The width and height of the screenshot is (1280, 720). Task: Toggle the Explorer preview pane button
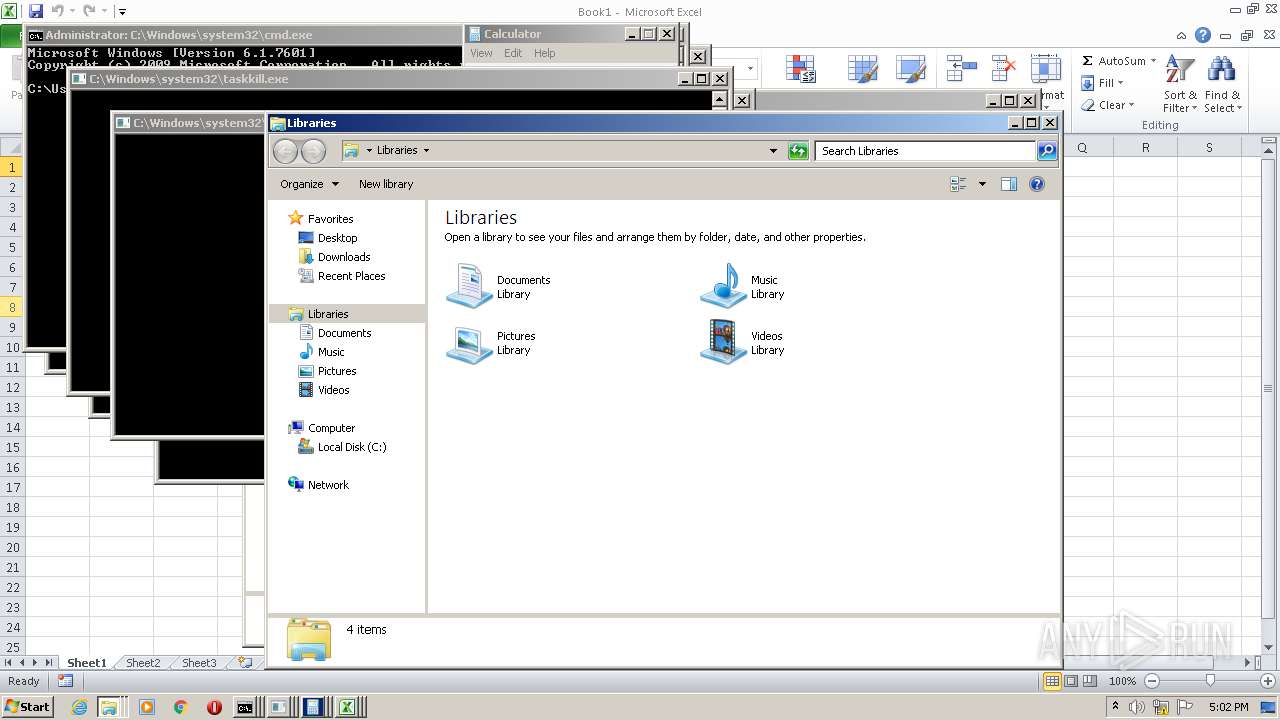(x=1008, y=184)
